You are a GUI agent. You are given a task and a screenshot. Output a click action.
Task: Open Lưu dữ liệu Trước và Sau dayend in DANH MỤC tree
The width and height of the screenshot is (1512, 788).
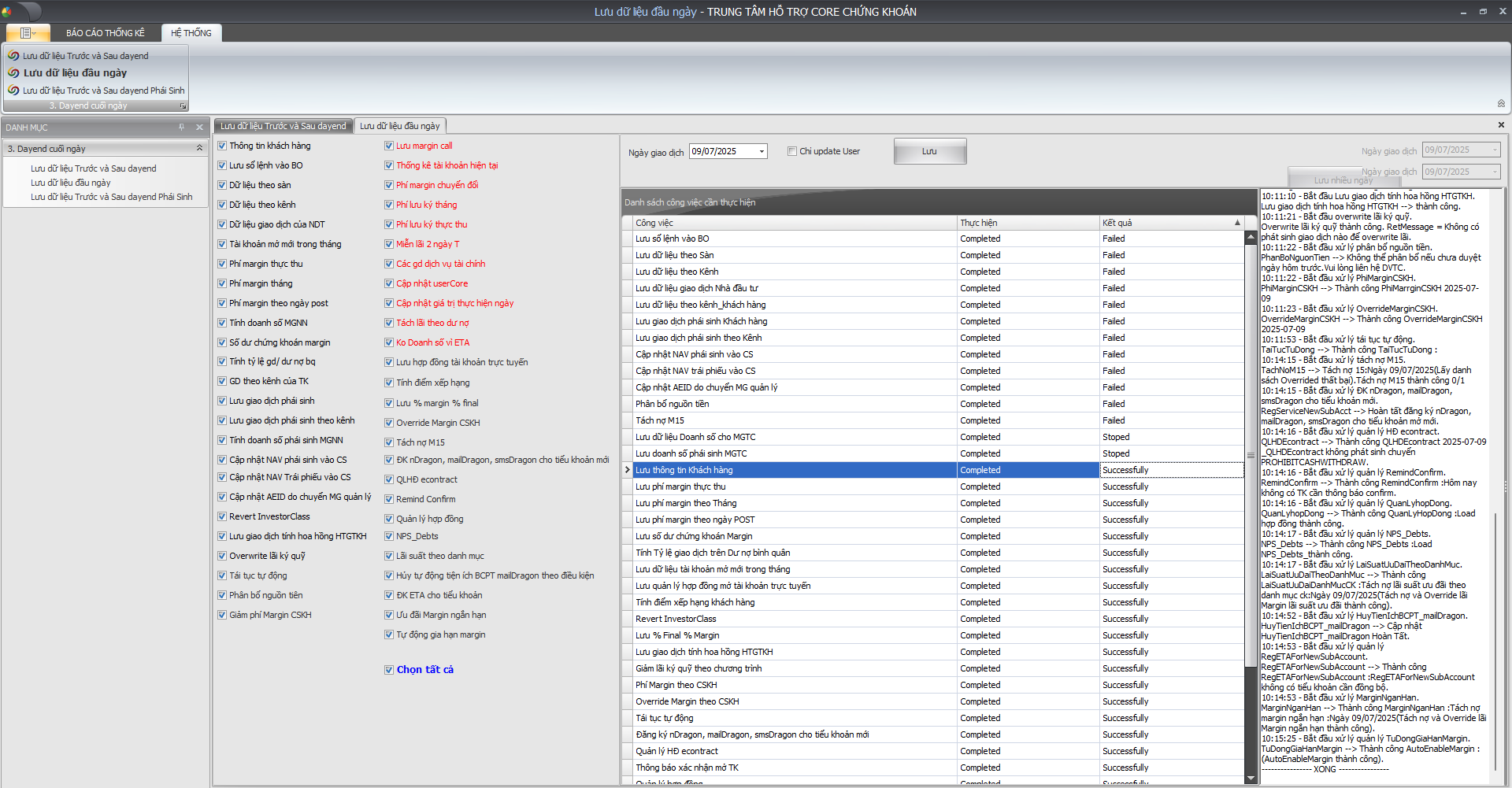[x=93, y=168]
